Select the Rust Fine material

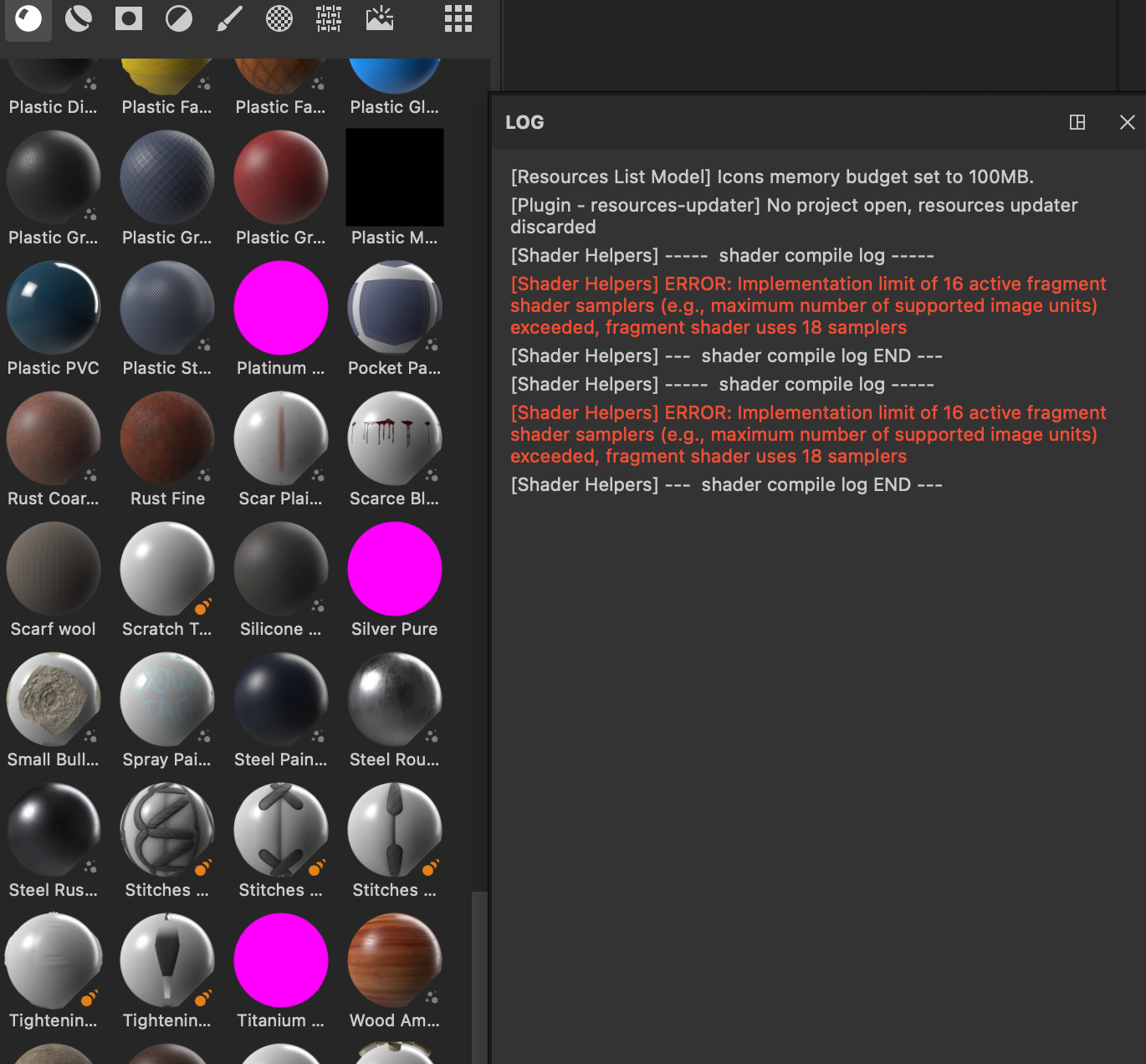166,438
